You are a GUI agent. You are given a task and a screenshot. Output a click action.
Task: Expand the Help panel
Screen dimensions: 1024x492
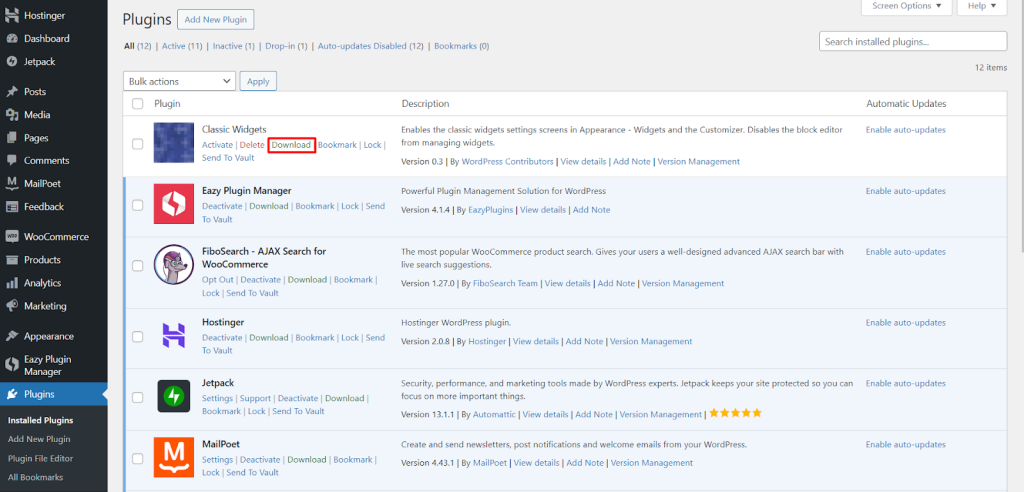pos(982,6)
